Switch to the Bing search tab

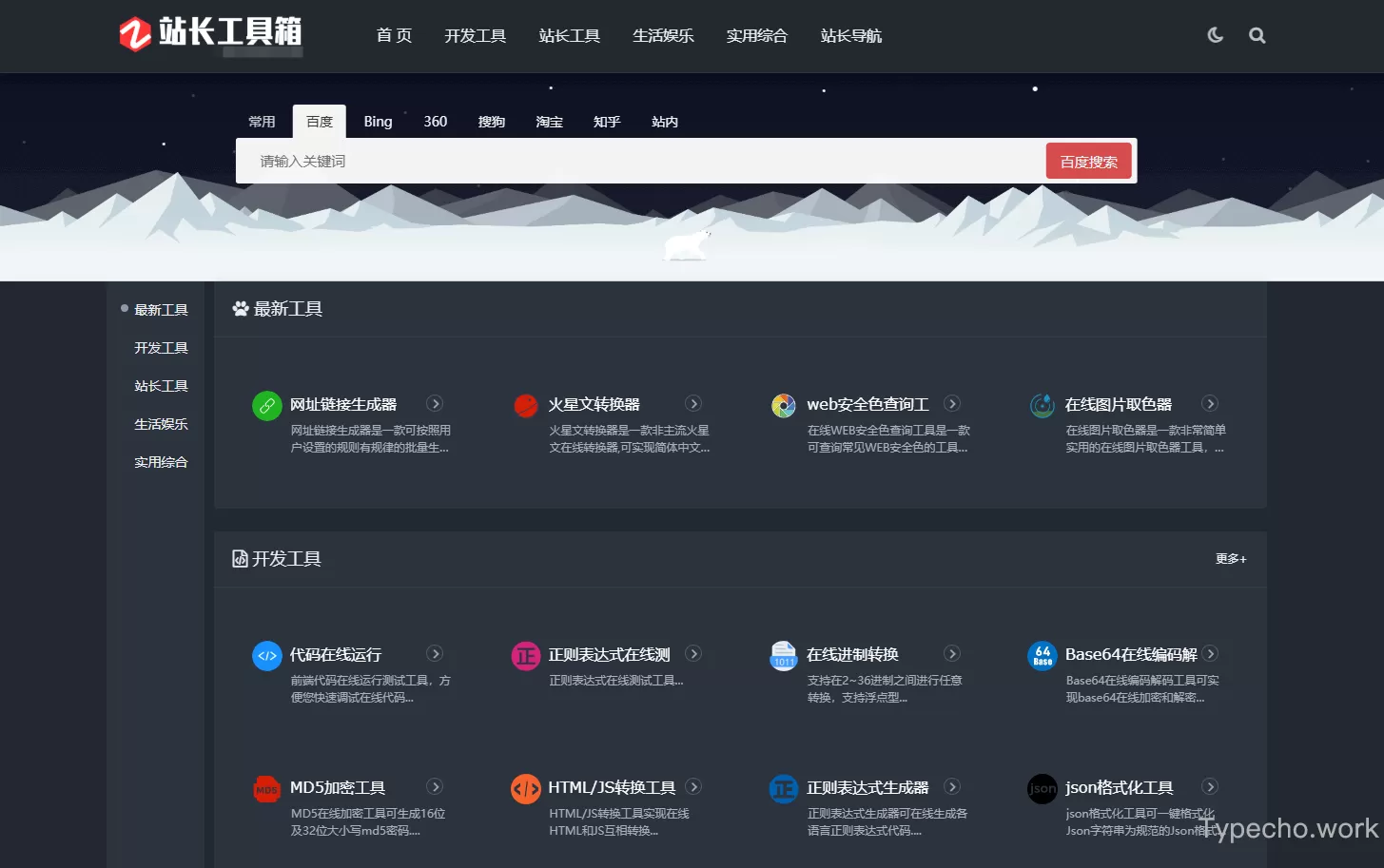click(378, 121)
